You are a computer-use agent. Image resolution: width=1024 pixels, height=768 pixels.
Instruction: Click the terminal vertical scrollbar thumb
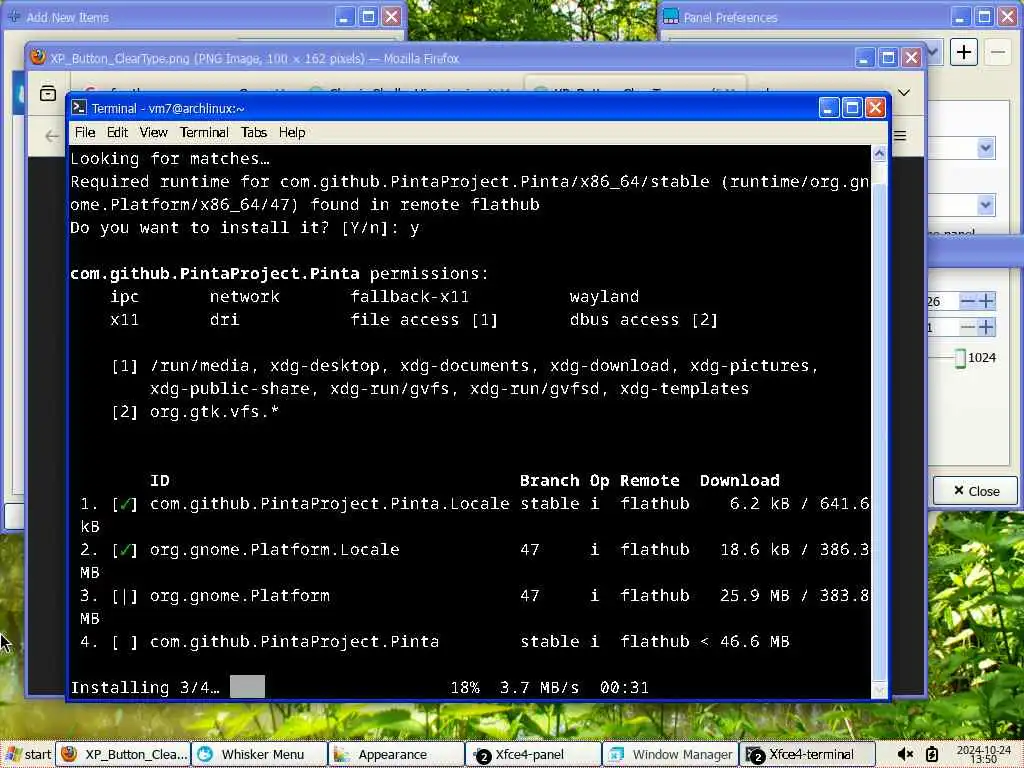(x=879, y=432)
